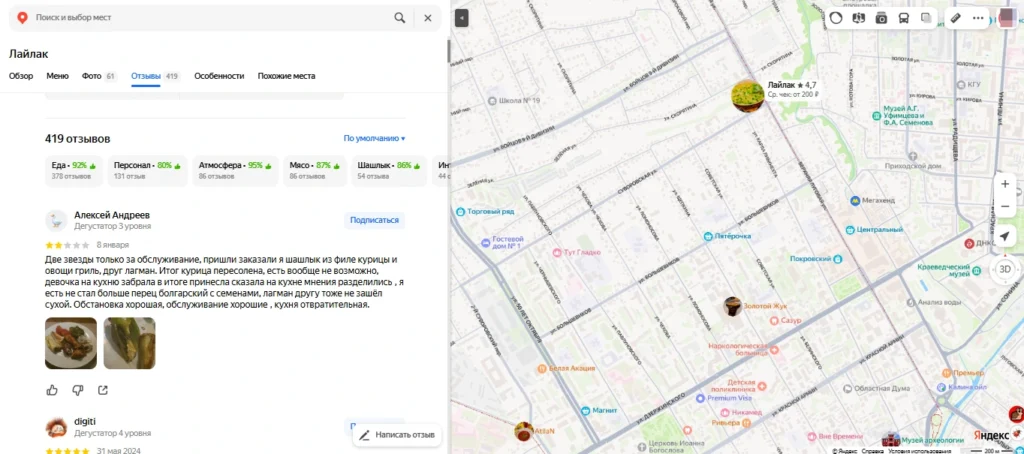Click the my-location arrow button
The height and width of the screenshot is (454, 1024).
[x=1005, y=236]
